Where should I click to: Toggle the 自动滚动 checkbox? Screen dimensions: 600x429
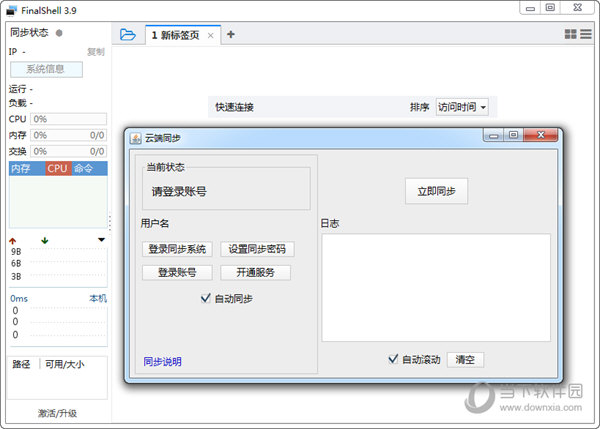click(x=393, y=359)
